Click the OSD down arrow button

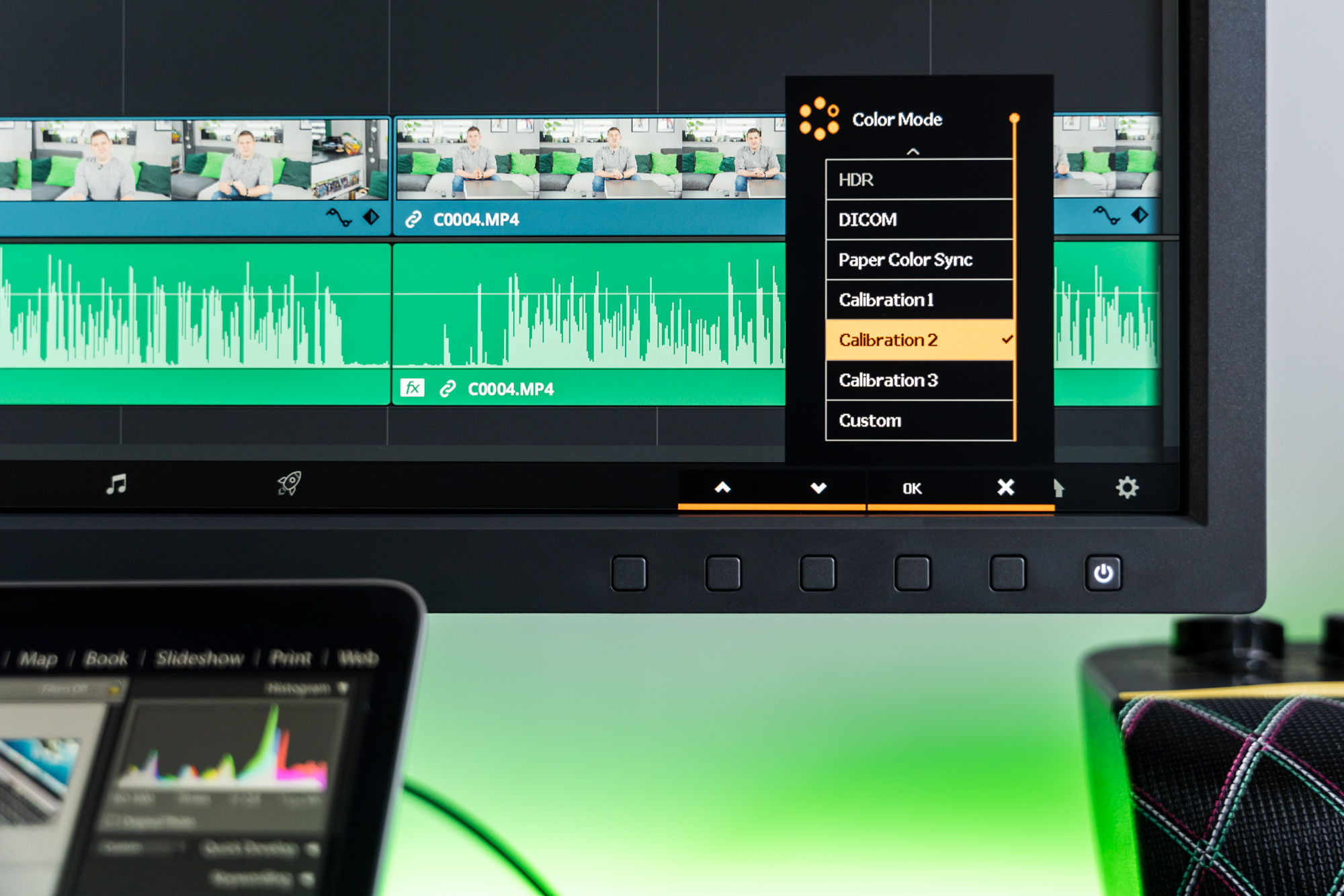[x=818, y=488]
